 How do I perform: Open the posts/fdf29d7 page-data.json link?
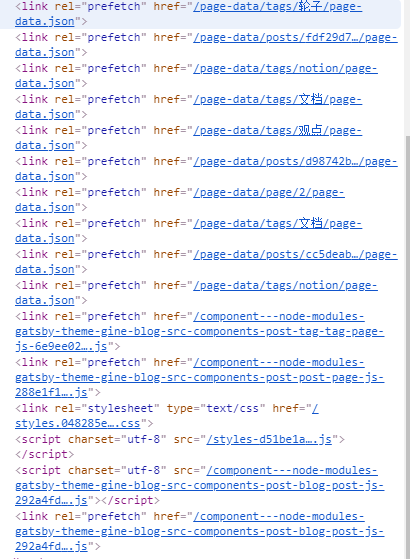(295, 37)
